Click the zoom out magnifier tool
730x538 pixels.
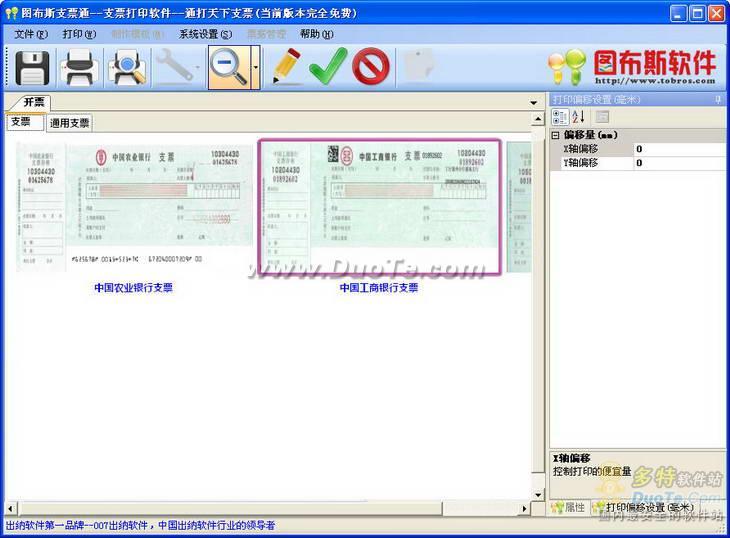coord(229,67)
